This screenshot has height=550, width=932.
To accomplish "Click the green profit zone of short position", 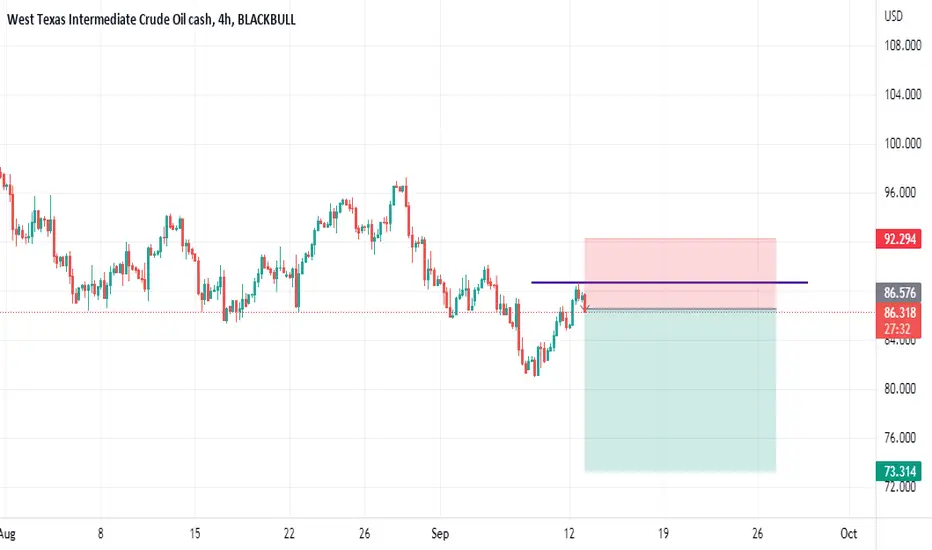I will [680, 391].
